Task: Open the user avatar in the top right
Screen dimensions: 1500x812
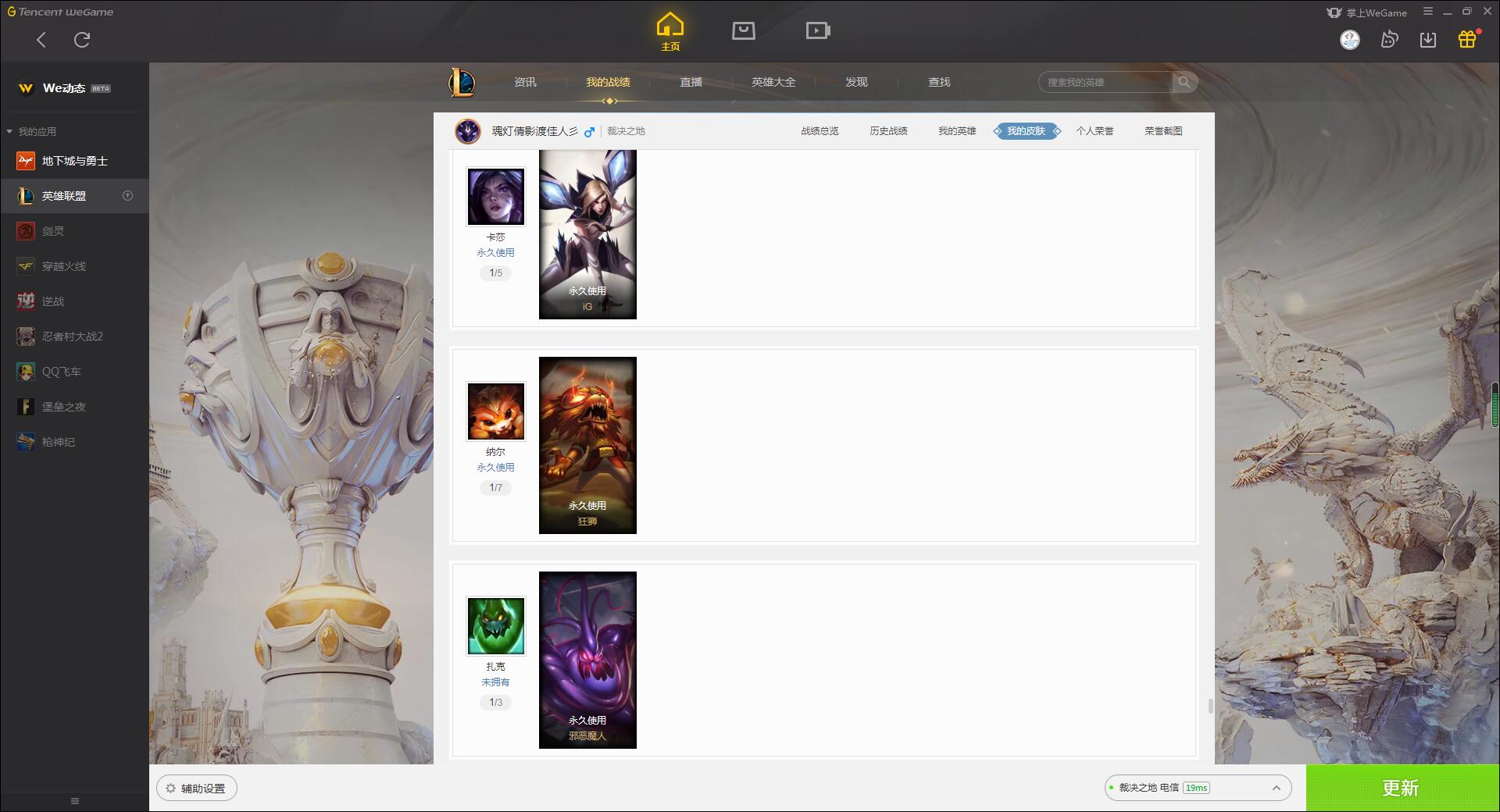Action: click(1350, 40)
